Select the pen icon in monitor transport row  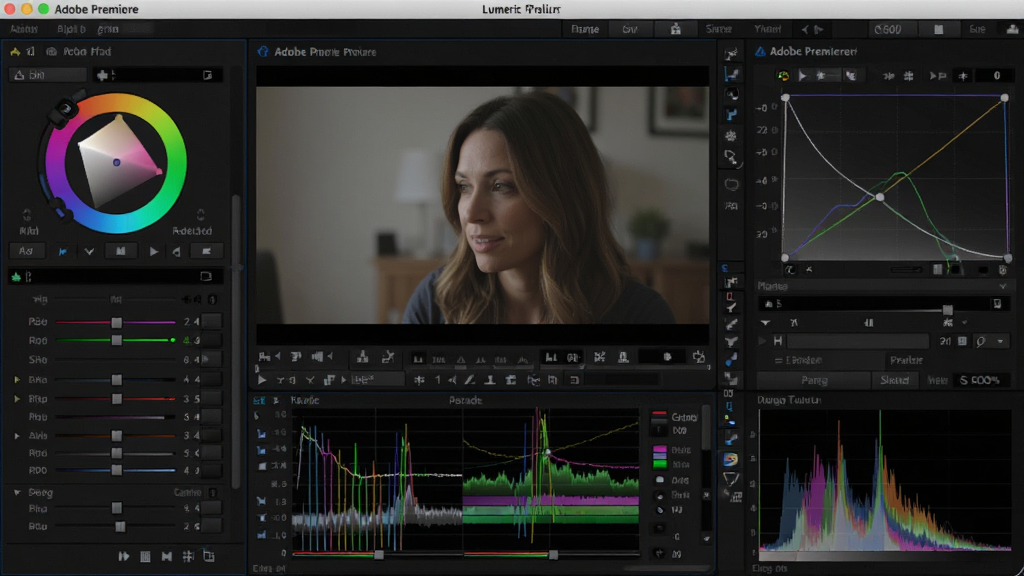pos(469,379)
